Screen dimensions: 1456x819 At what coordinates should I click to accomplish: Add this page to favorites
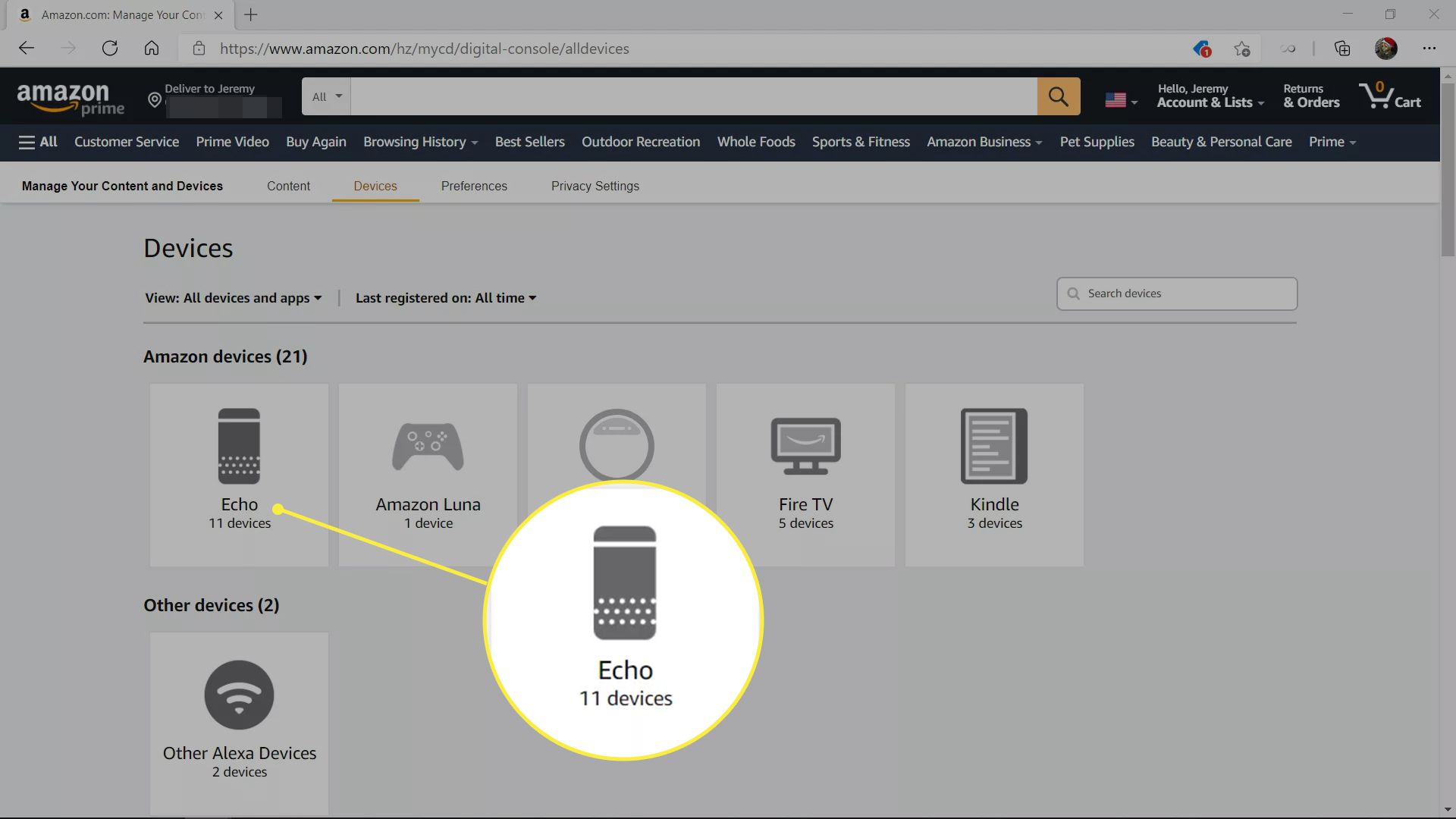[x=1241, y=49]
